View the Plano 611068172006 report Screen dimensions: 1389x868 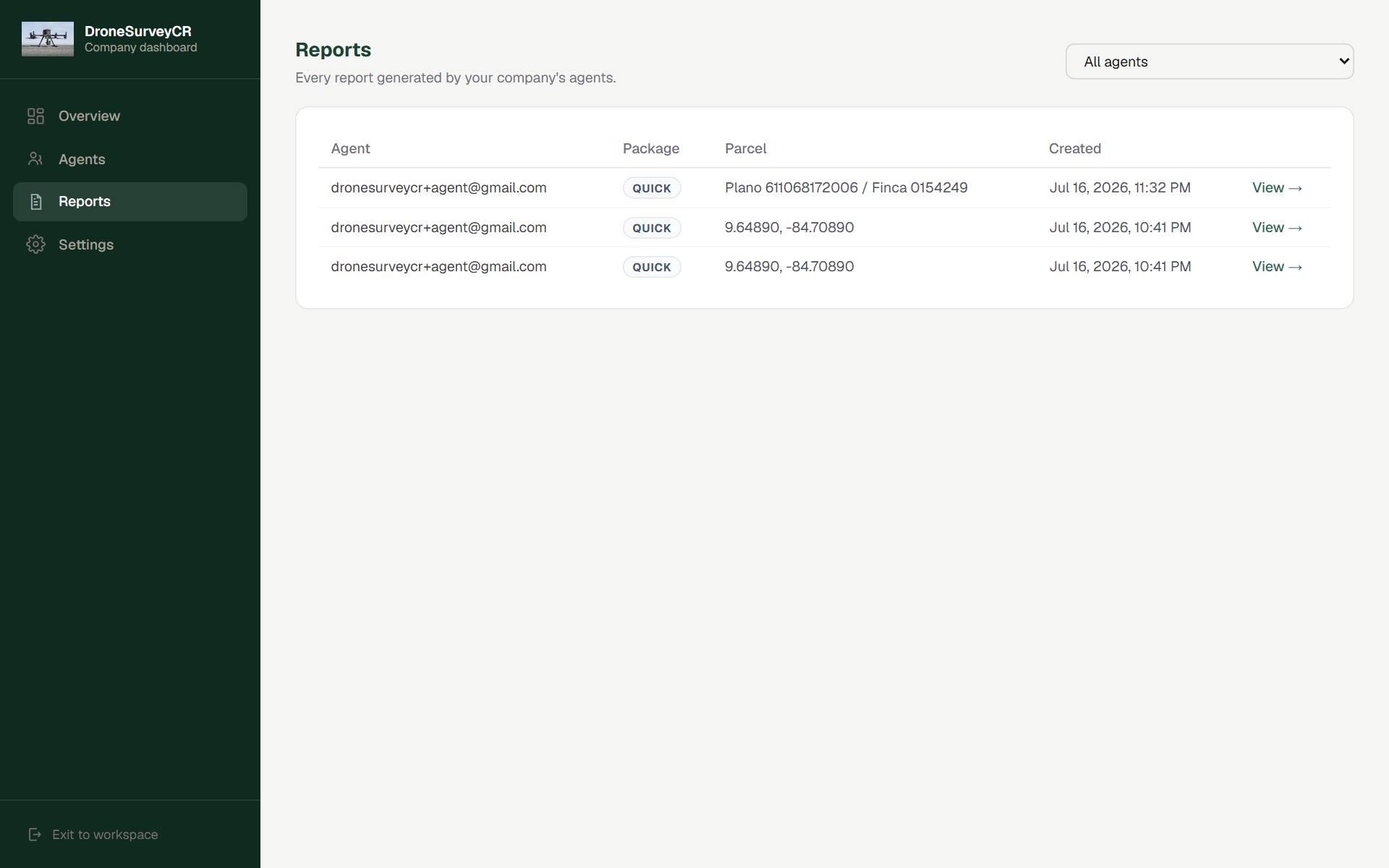click(1277, 188)
